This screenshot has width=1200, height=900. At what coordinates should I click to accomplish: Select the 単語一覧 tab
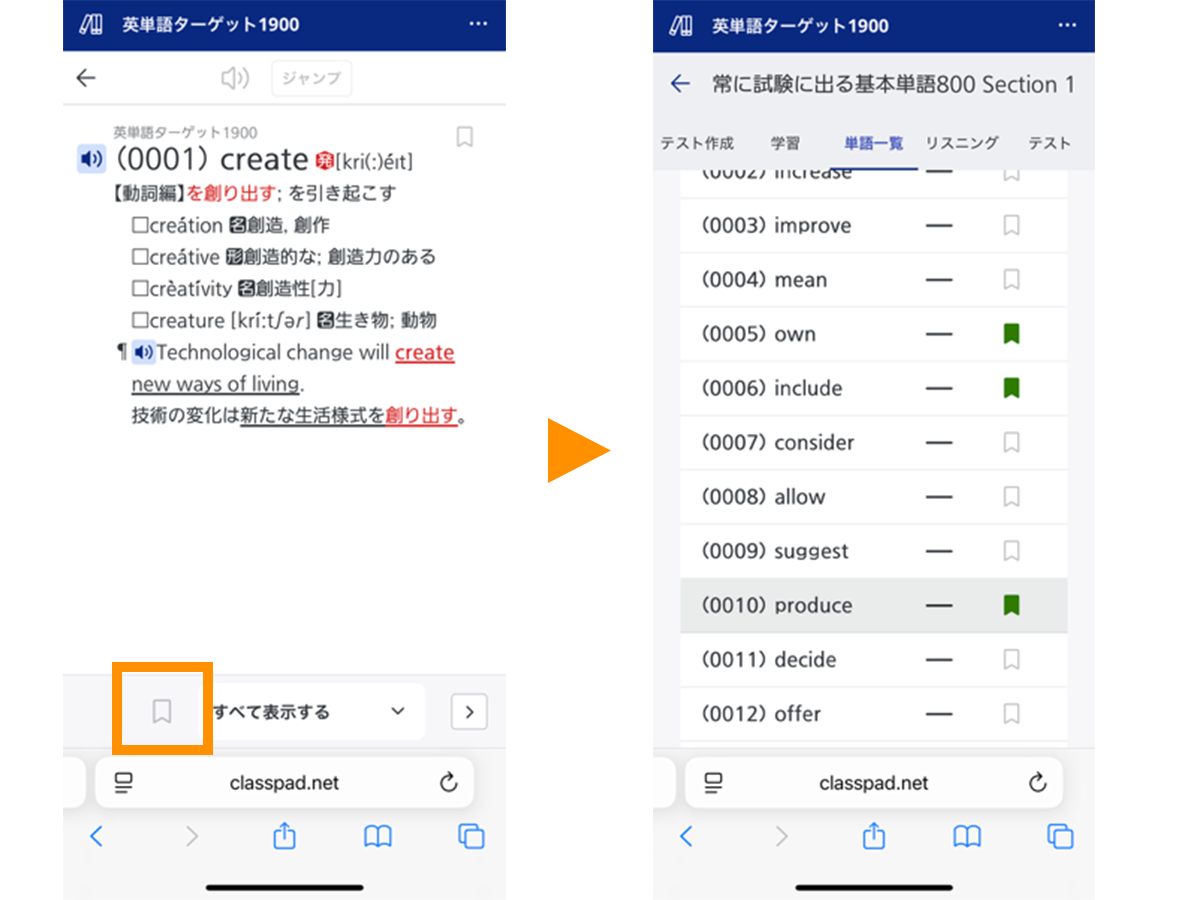pos(874,143)
